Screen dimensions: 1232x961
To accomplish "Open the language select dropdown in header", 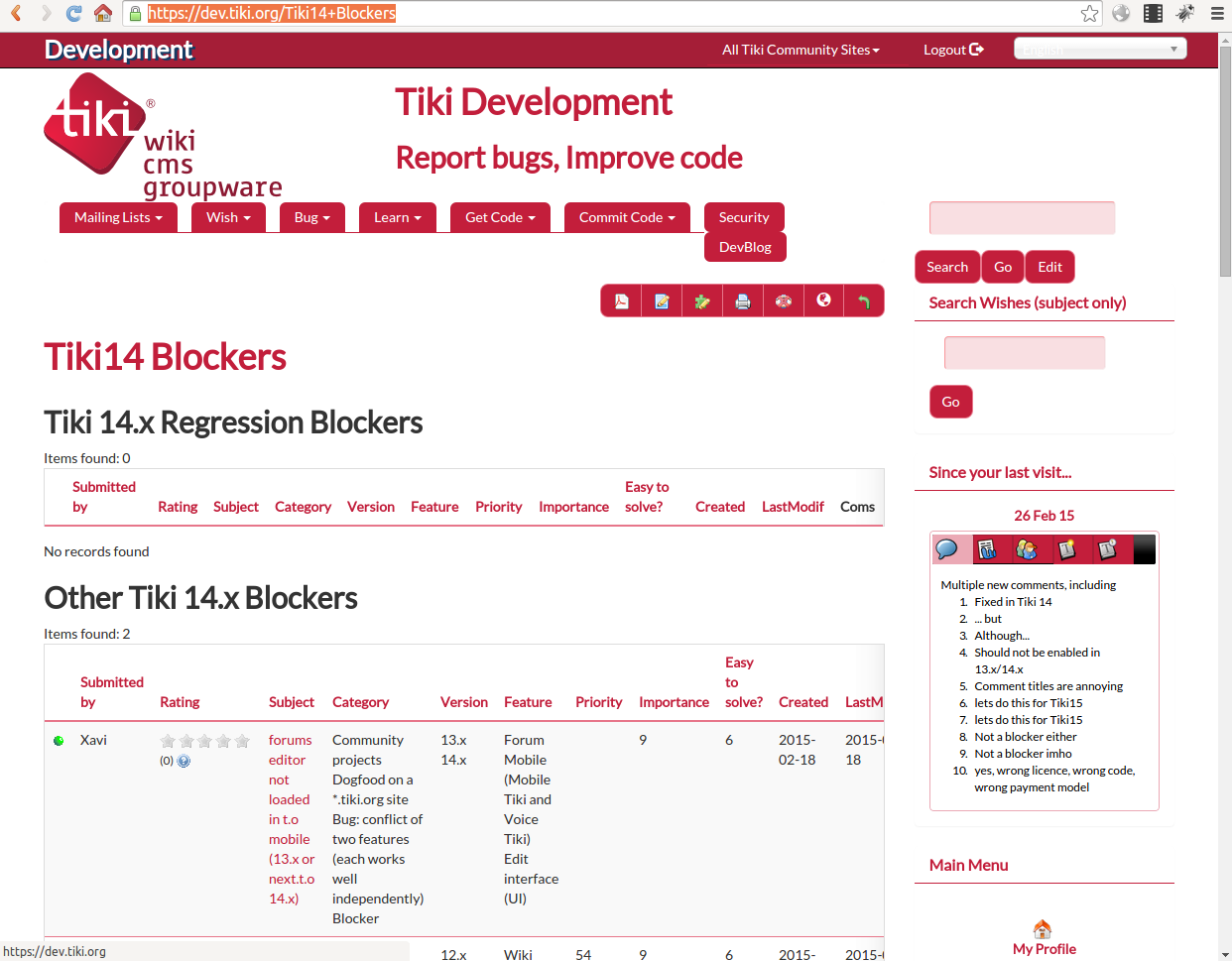I will 1100,49.
